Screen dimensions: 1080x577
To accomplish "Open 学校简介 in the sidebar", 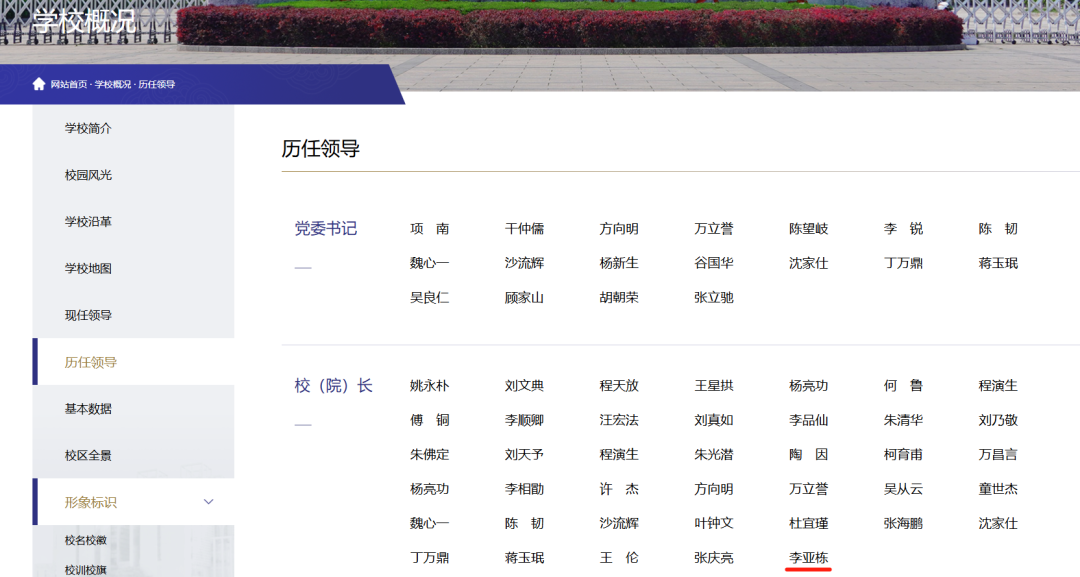I will pos(88,128).
